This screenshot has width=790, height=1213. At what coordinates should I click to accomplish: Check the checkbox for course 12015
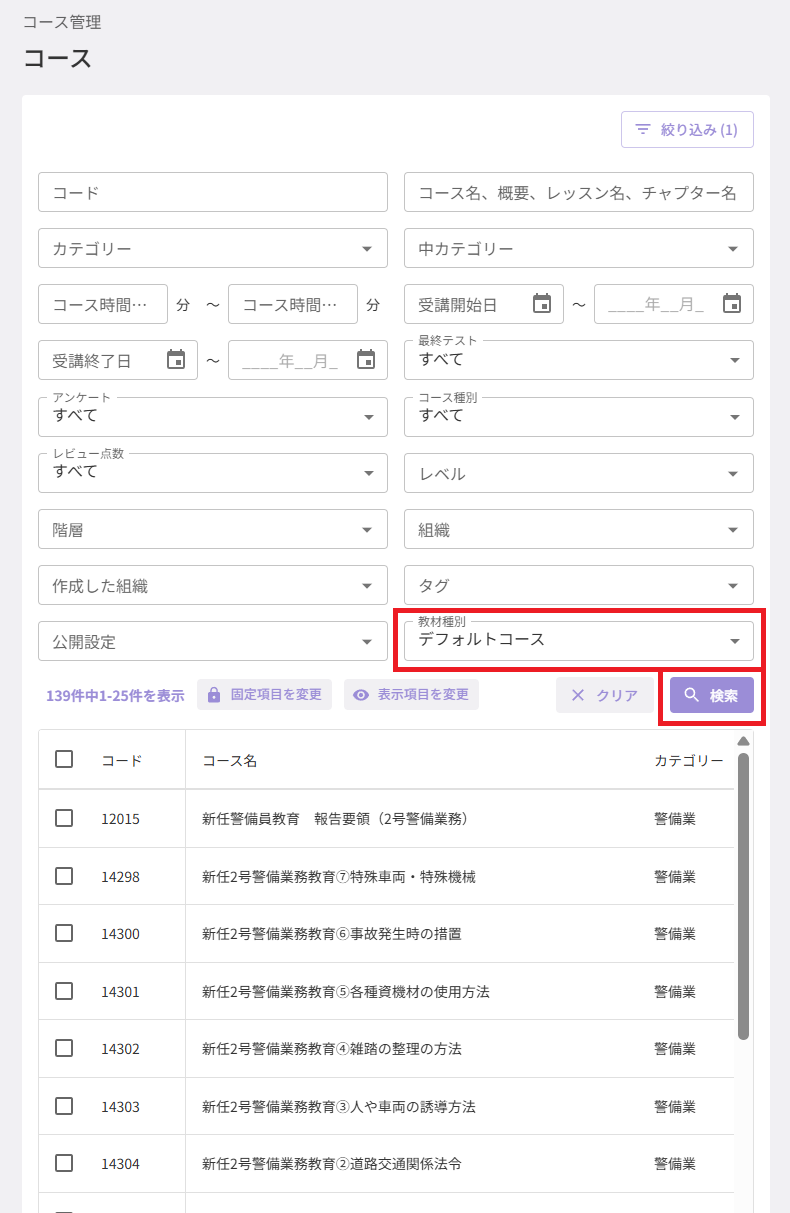[64, 818]
